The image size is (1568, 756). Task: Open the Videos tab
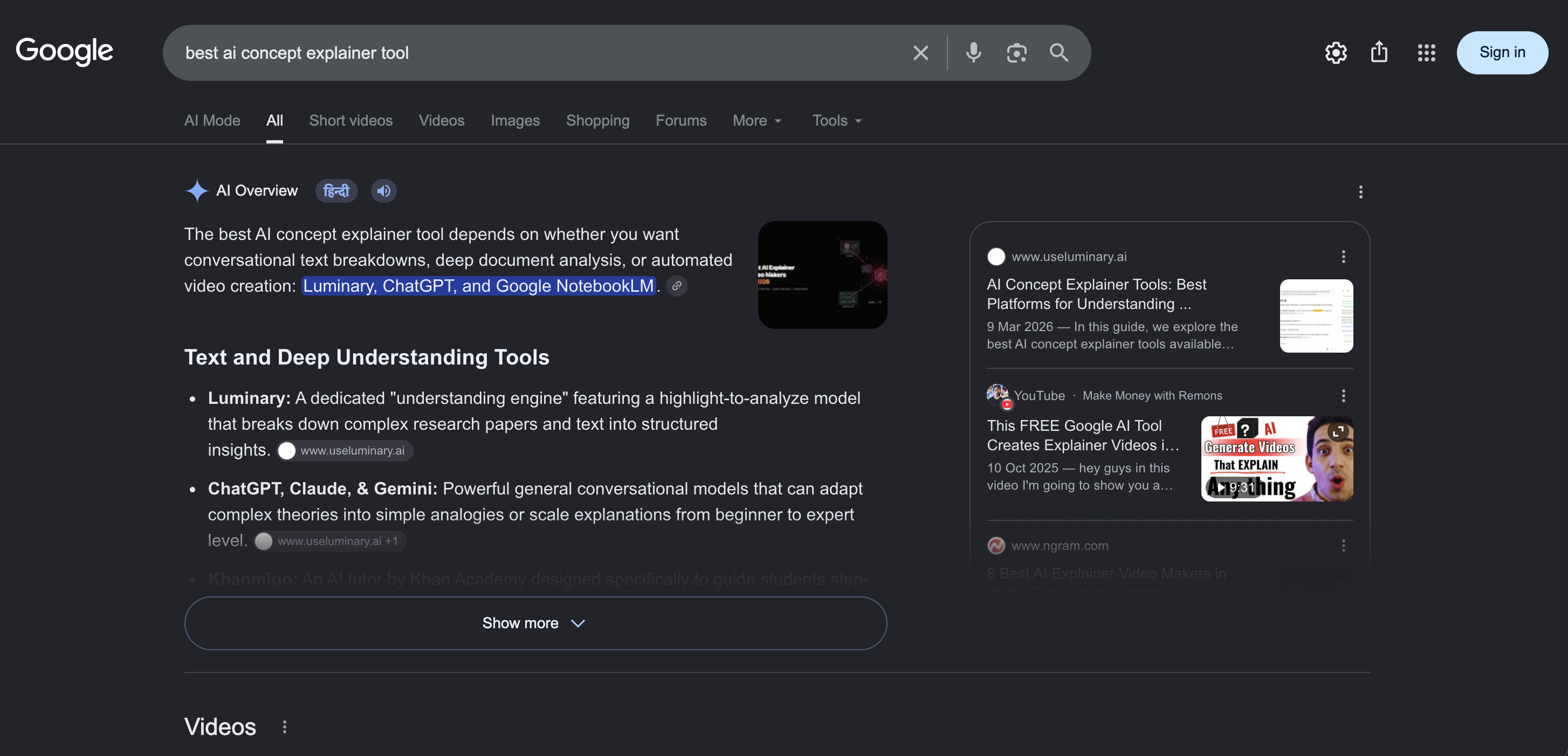[441, 121]
